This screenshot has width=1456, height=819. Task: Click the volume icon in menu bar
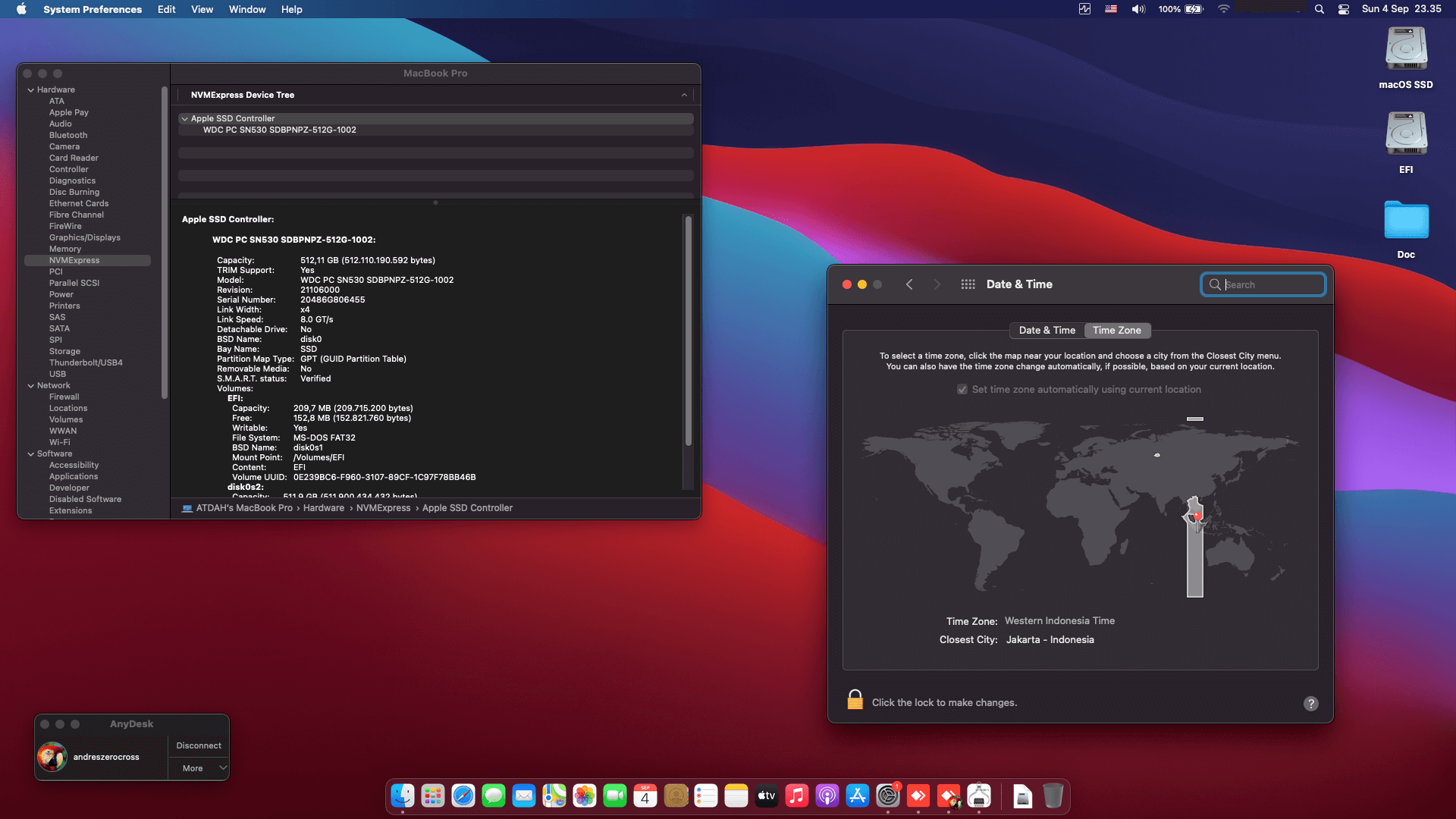click(1138, 9)
